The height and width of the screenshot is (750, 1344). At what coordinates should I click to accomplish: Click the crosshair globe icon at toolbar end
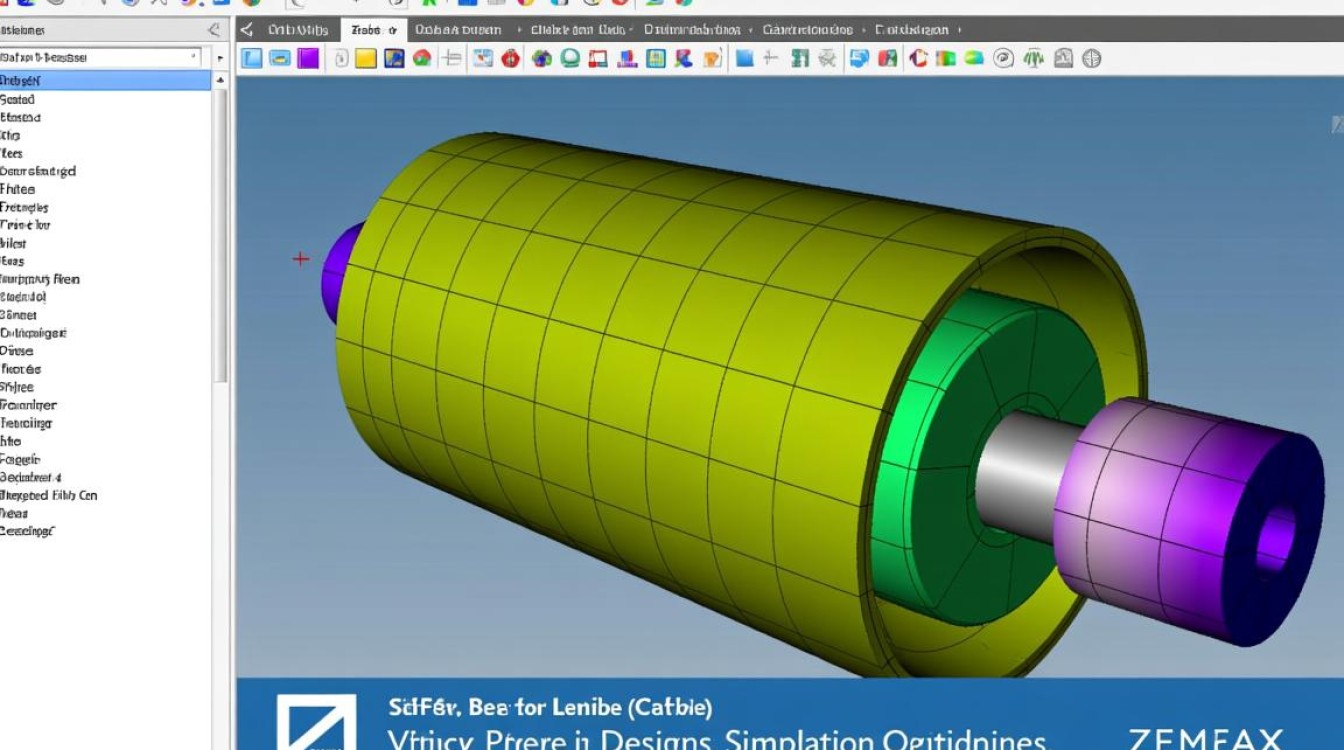pyautogui.click(x=1092, y=59)
